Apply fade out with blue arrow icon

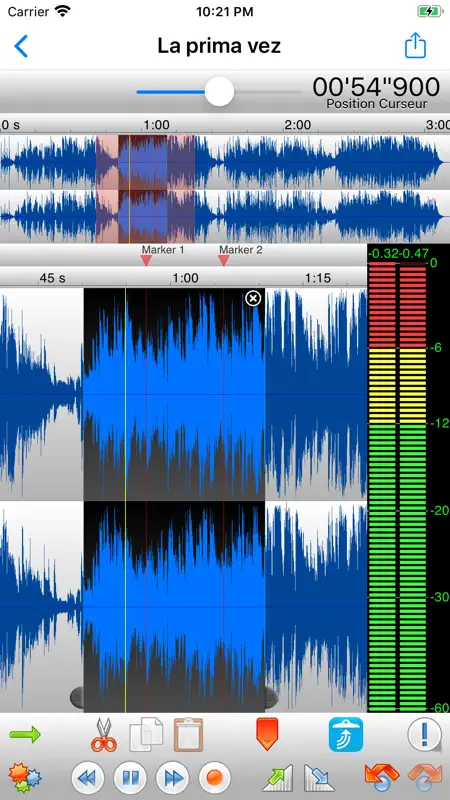(x=318, y=778)
